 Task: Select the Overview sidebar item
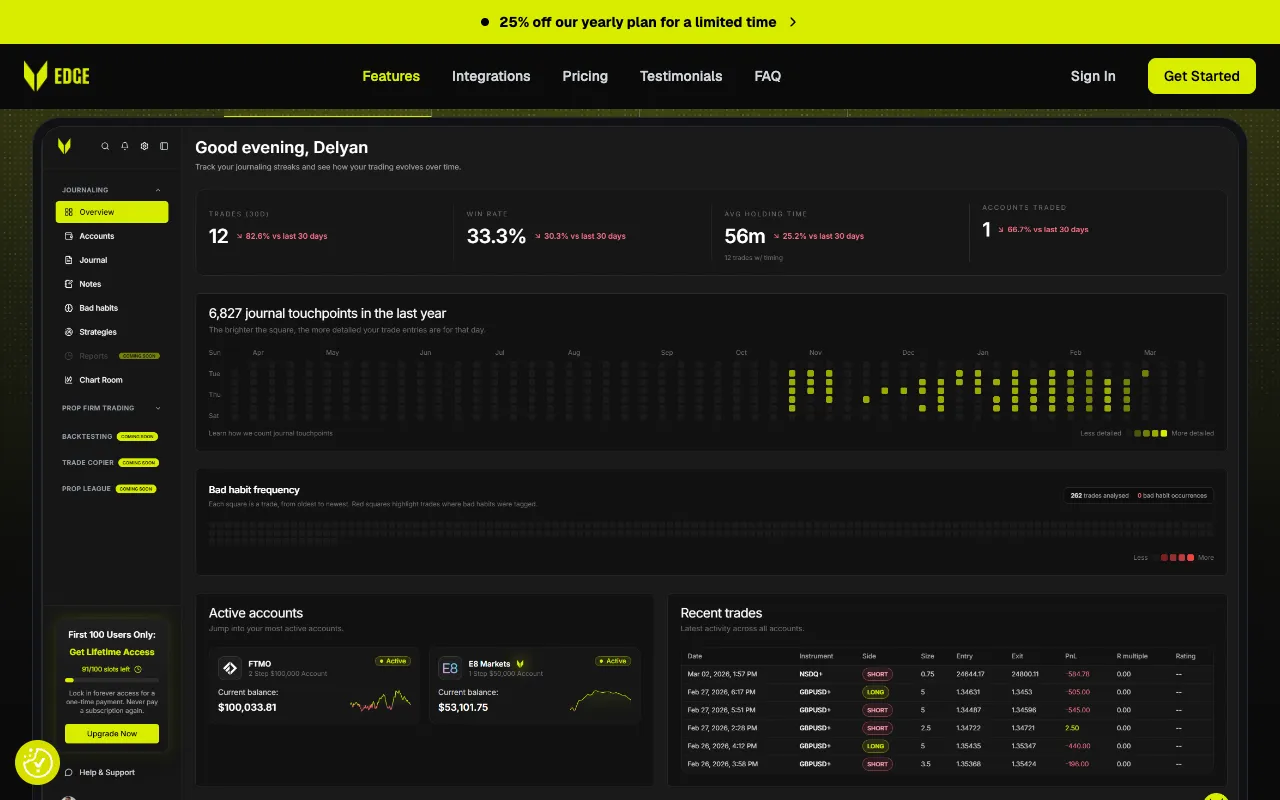[112, 212]
